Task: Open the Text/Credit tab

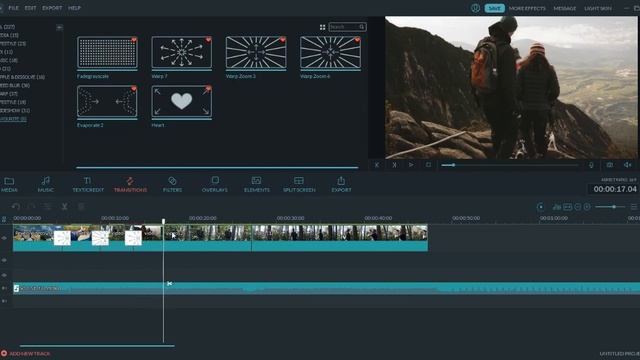Action: 88,184
